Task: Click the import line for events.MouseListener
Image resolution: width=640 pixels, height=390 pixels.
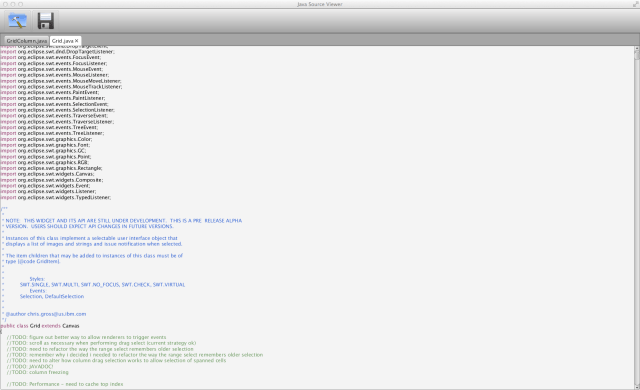Action: tap(55, 75)
